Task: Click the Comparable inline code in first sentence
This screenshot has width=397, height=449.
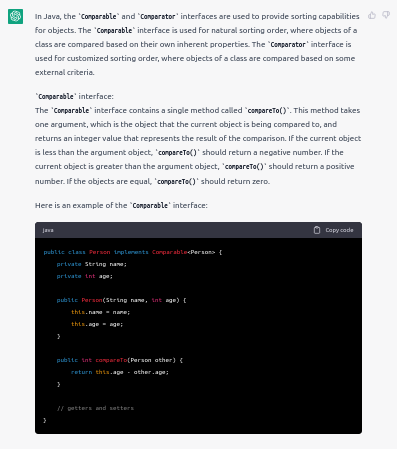Action: tap(99, 16)
